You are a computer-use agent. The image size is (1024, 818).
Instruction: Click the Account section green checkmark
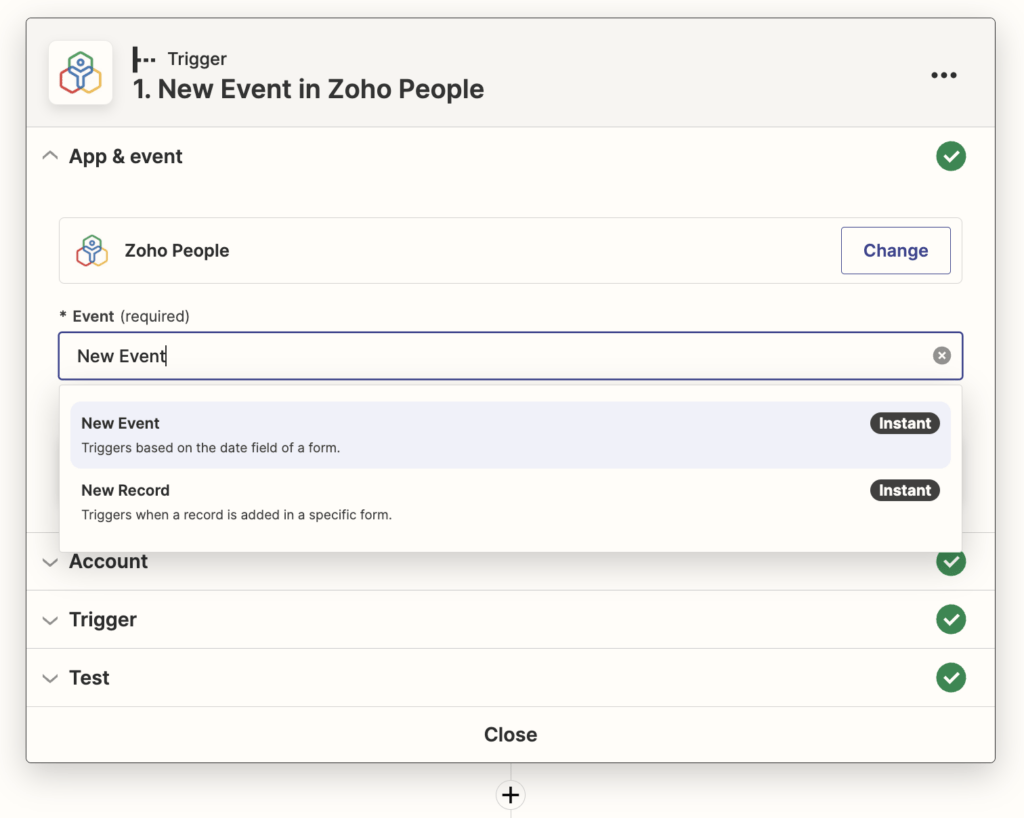pos(951,562)
